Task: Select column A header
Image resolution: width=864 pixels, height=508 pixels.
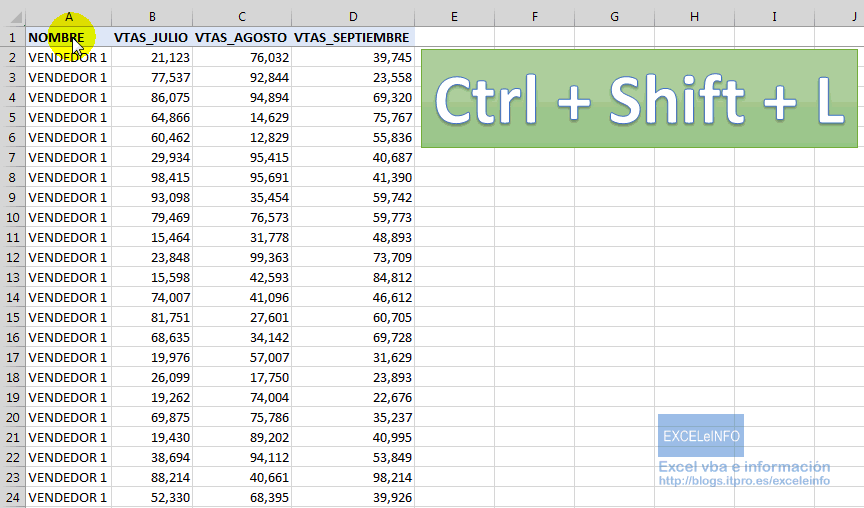Action: point(69,17)
